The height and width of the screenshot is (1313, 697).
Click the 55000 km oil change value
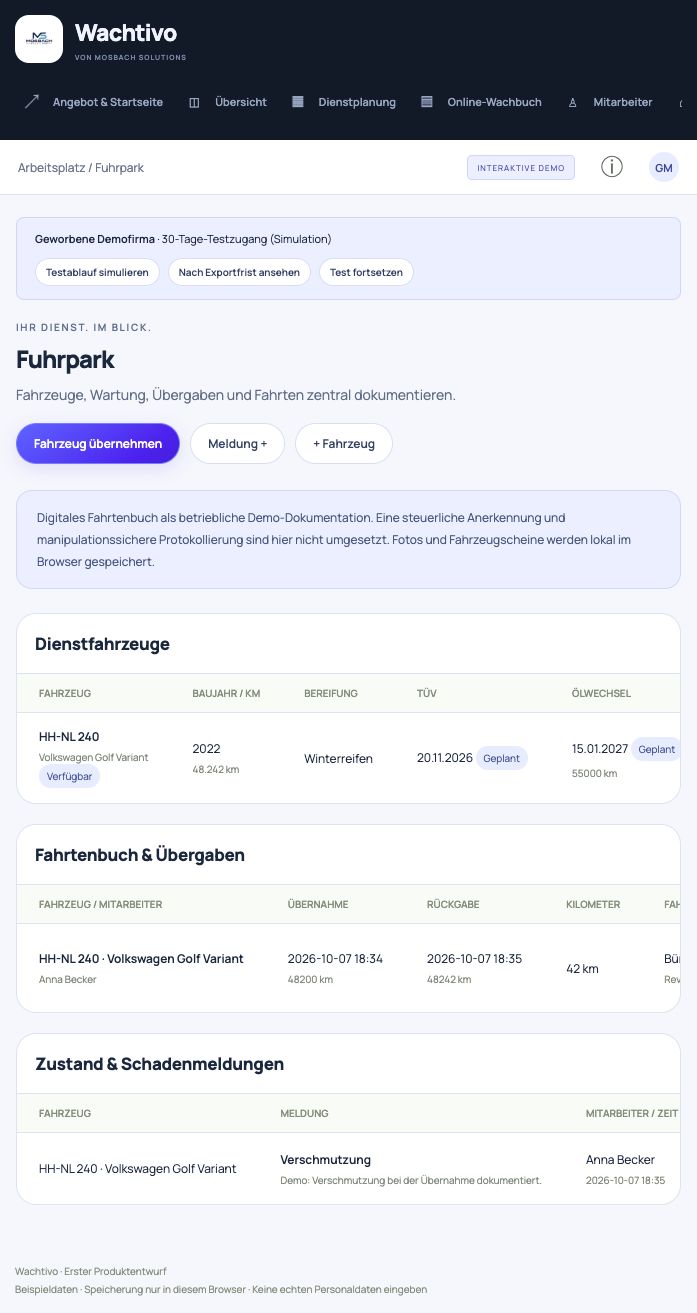coord(594,773)
